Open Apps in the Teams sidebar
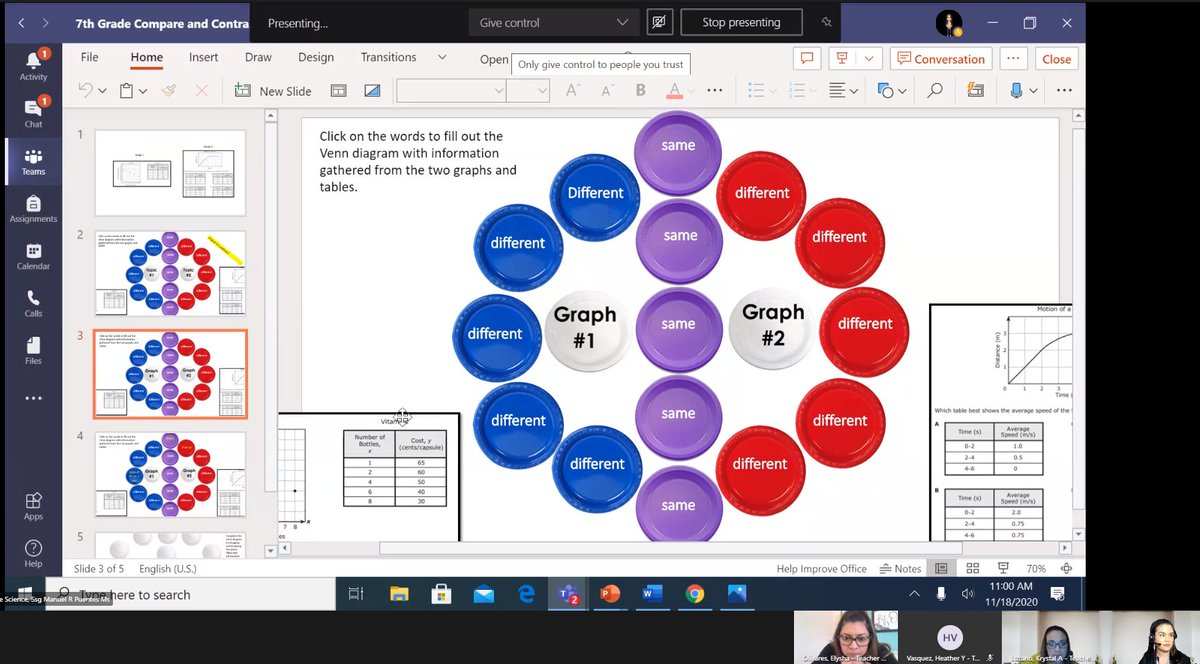The height and width of the screenshot is (664, 1200). tap(33, 506)
